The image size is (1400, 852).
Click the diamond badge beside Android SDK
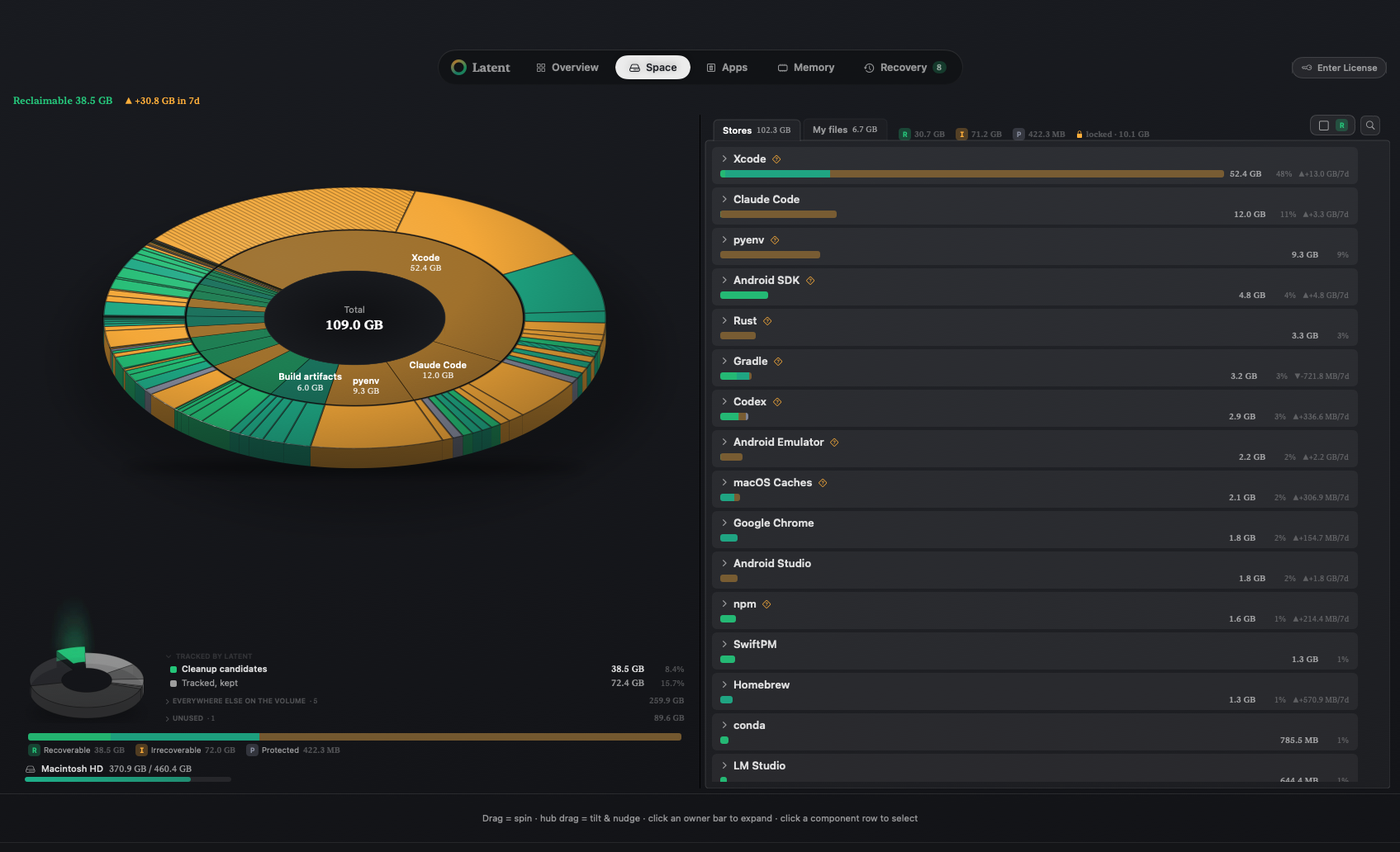[x=810, y=281]
